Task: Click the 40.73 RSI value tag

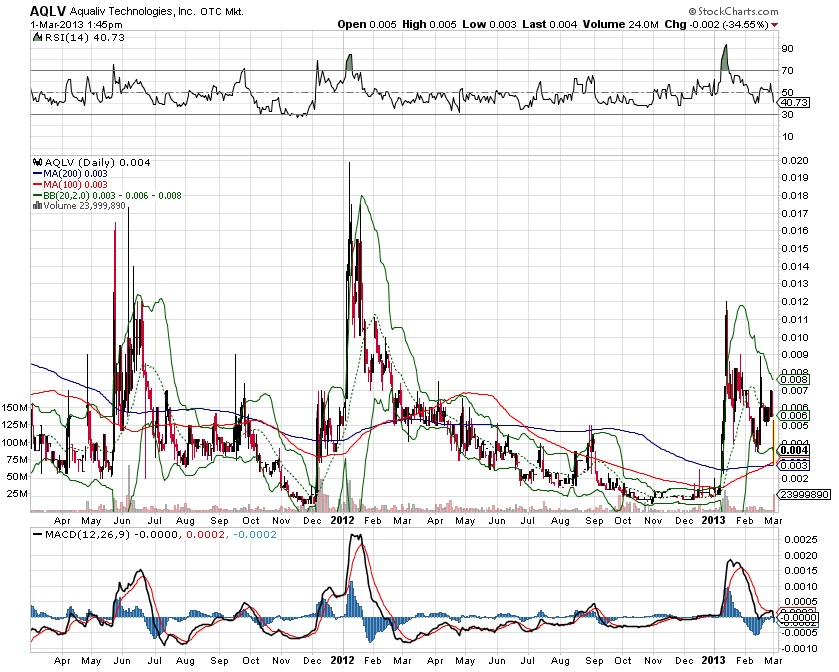Action: tap(794, 102)
